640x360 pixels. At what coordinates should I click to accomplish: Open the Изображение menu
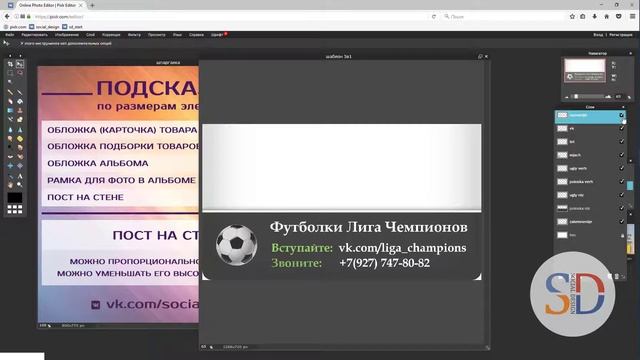(67, 35)
